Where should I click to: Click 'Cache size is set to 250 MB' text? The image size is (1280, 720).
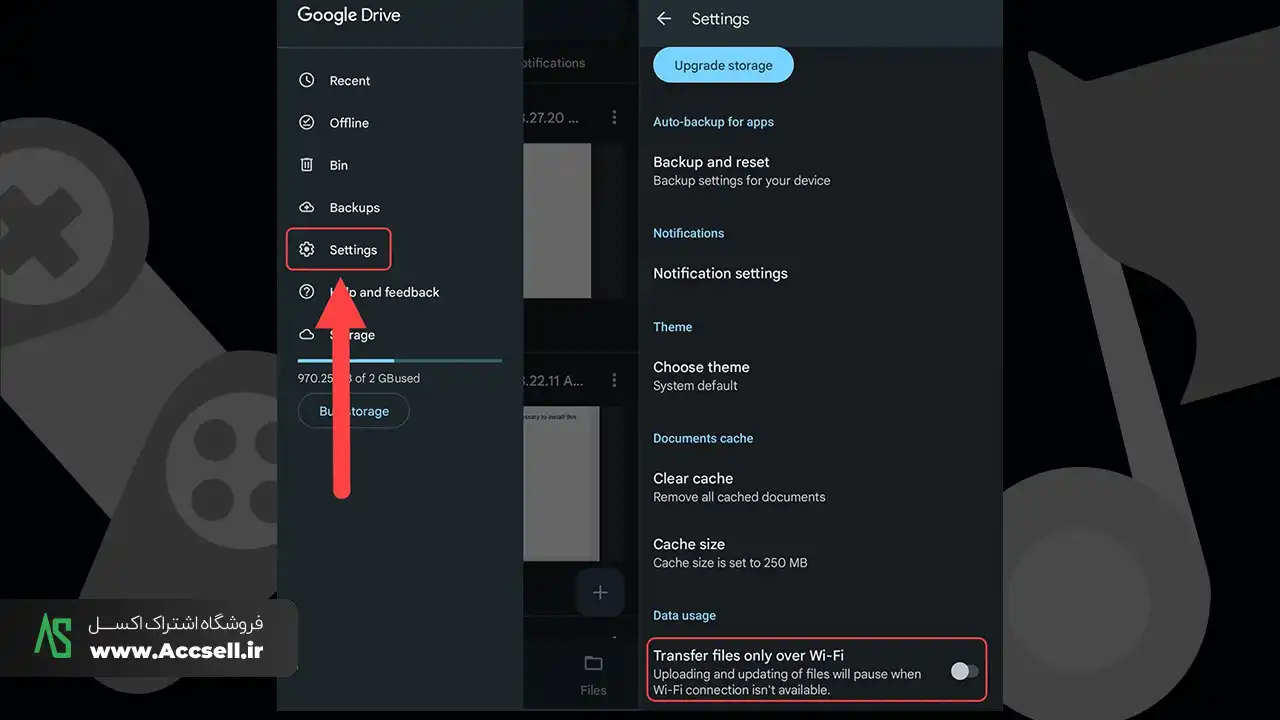730,563
